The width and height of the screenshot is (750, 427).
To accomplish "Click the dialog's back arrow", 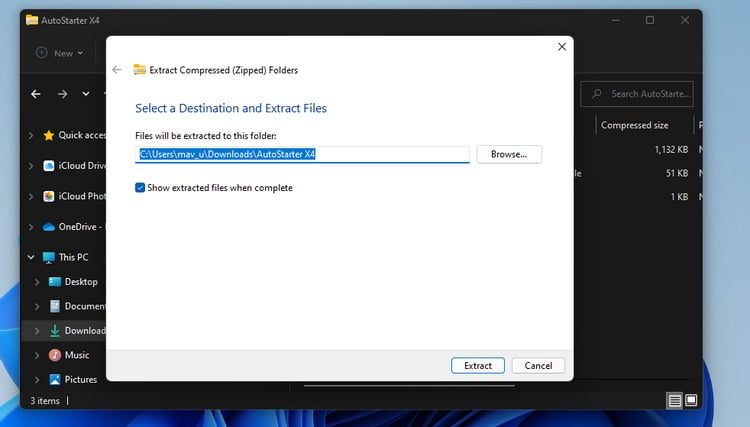I will pos(117,70).
